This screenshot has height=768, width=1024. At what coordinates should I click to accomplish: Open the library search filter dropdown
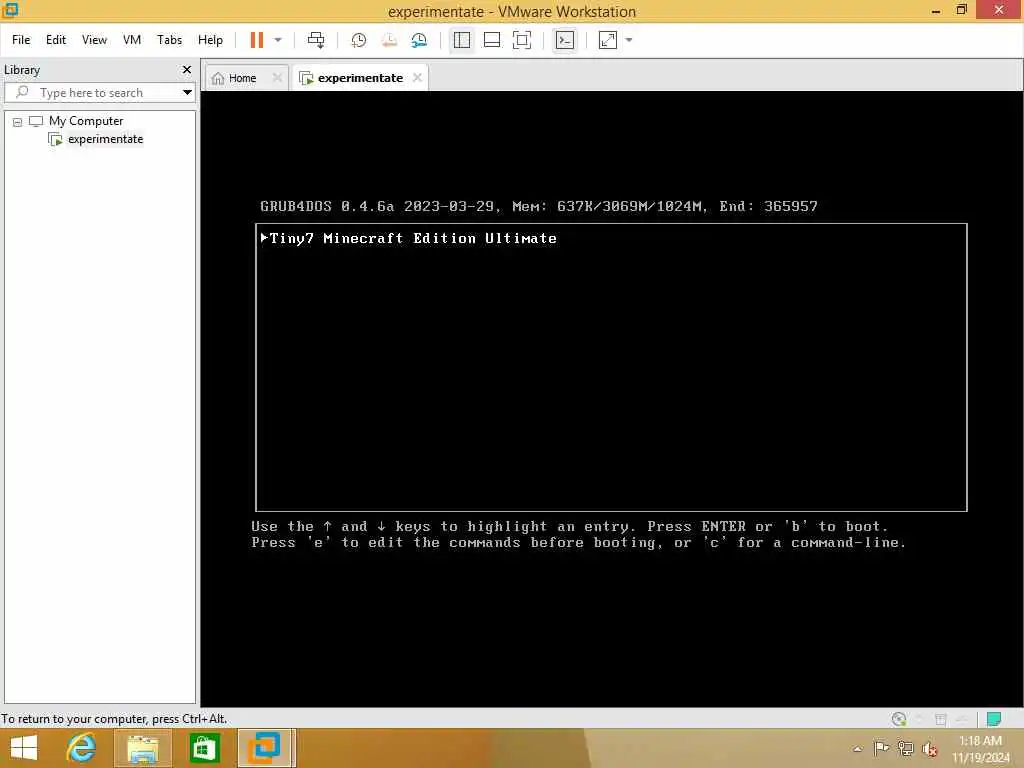pos(187,93)
